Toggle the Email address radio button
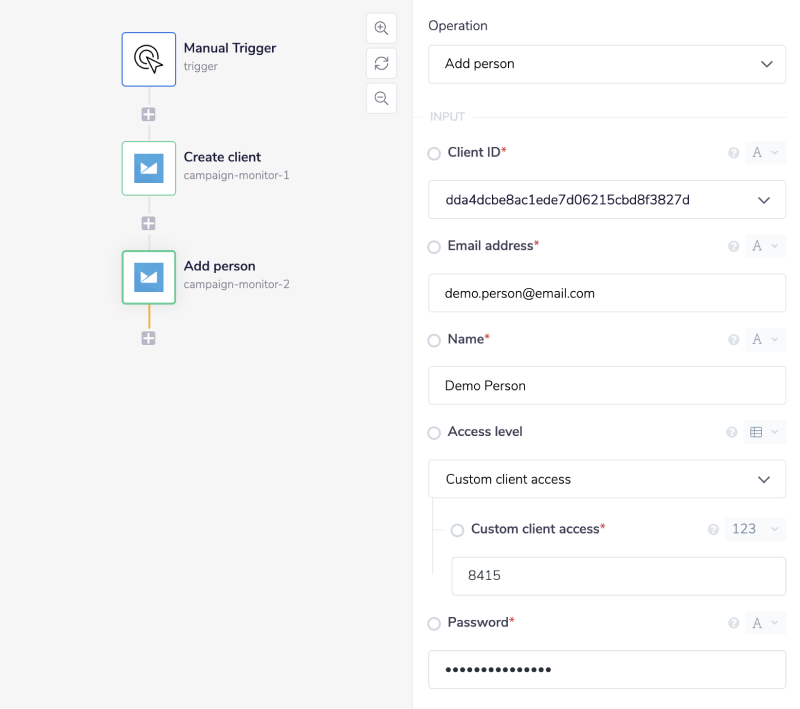The height and width of the screenshot is (709, 800). pos(434,247)
